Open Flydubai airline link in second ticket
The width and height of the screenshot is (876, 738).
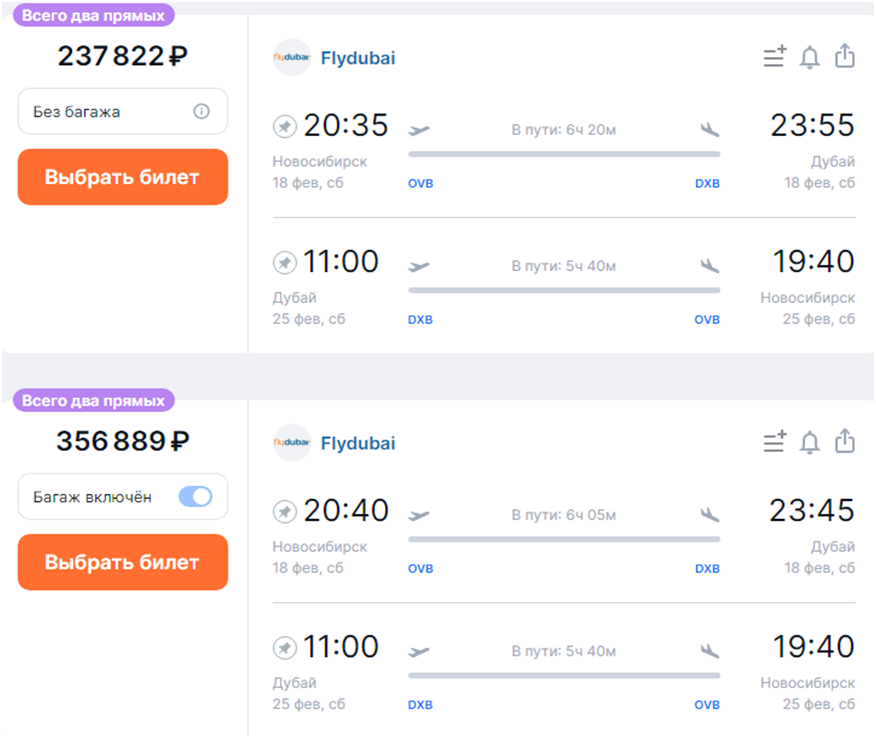pos(357,443)
